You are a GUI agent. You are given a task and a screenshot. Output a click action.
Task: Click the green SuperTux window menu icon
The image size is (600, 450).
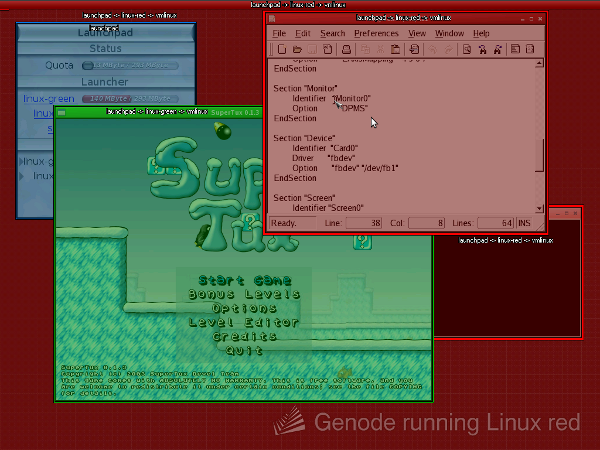click(62, 112)
